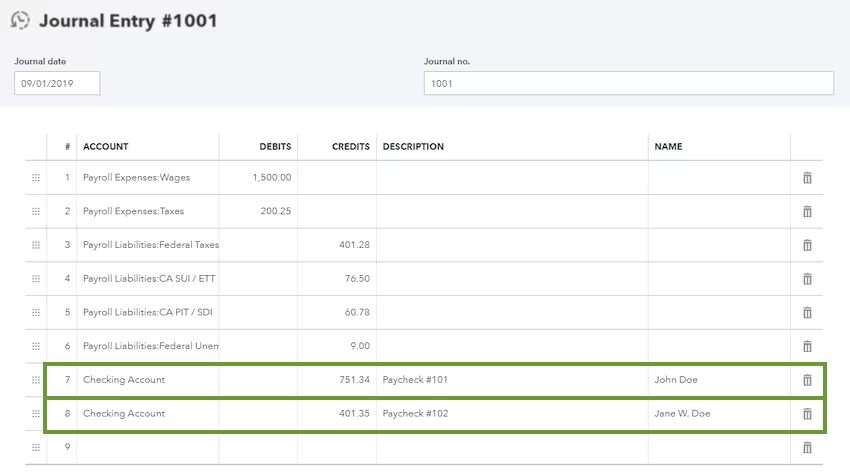
Task: Select the Jane W. Doe name cell
Action: point(718,414)
